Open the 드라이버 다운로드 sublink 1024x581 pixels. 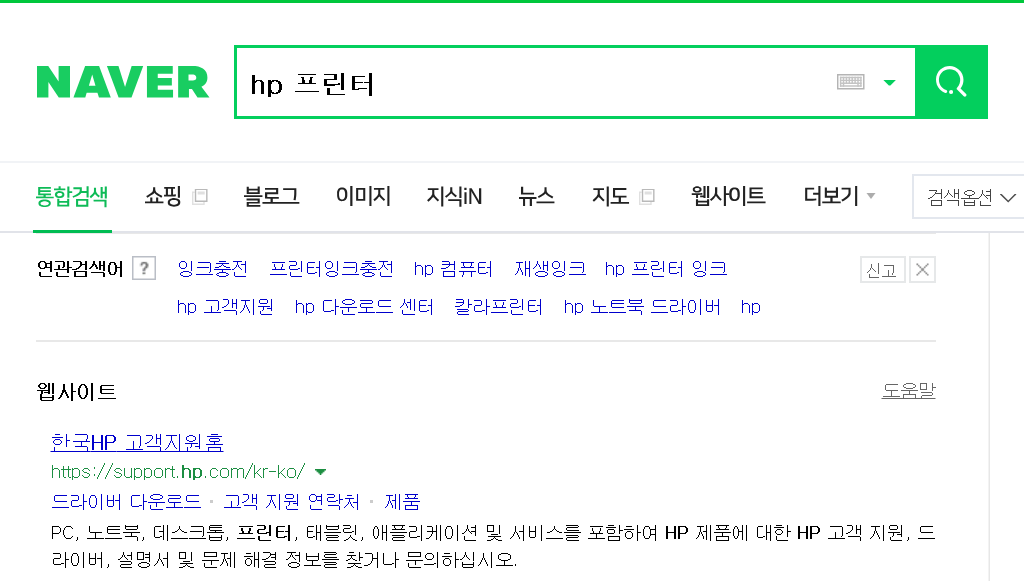pyautogui.click(x=126, y=501)
